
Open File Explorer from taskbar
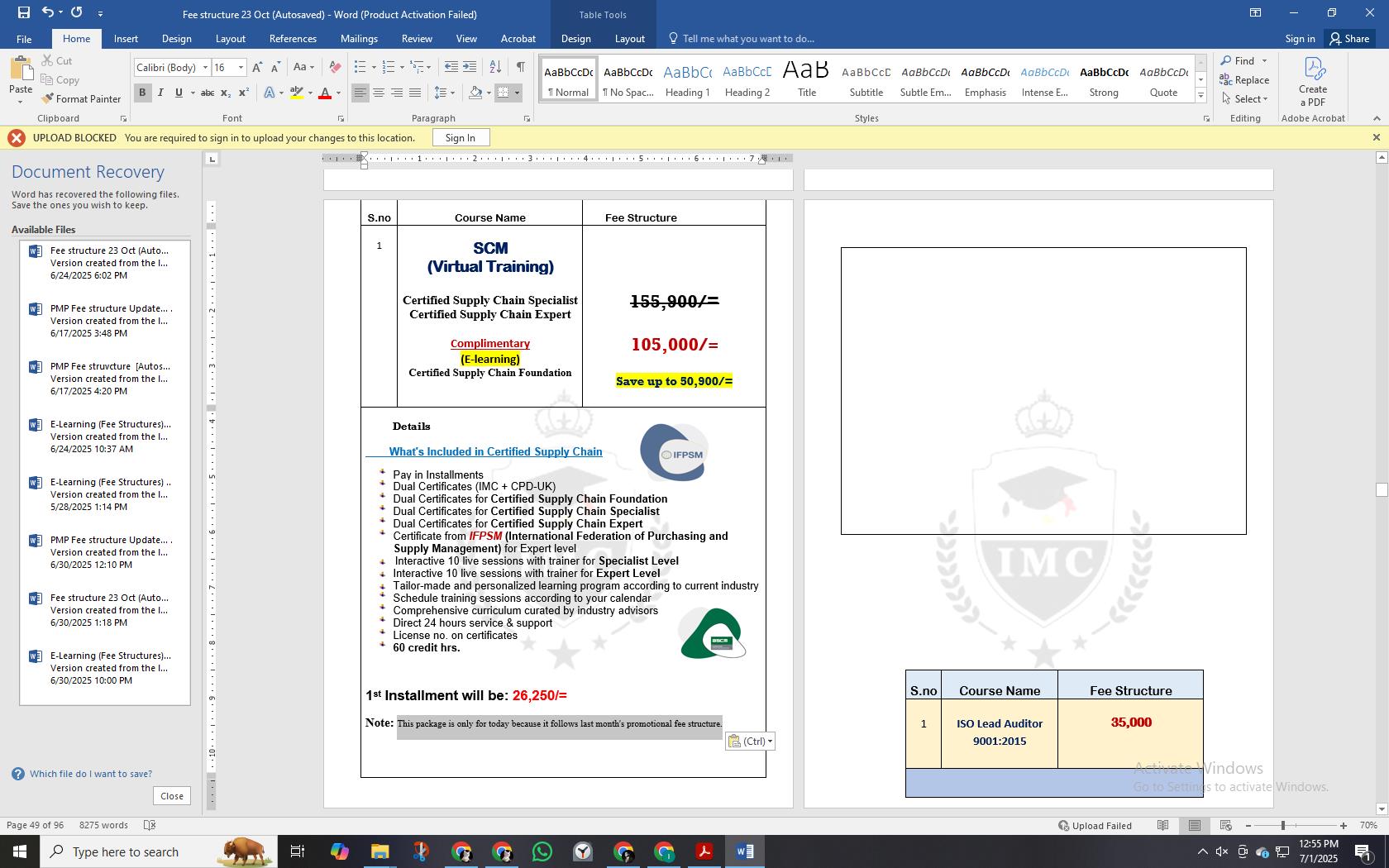point(379,851)
